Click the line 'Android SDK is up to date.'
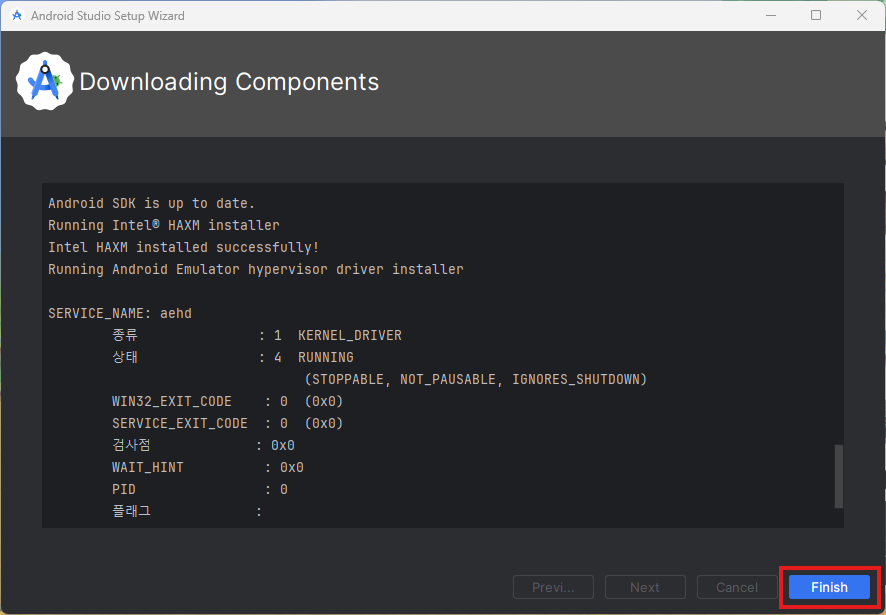 coord(151,203)
